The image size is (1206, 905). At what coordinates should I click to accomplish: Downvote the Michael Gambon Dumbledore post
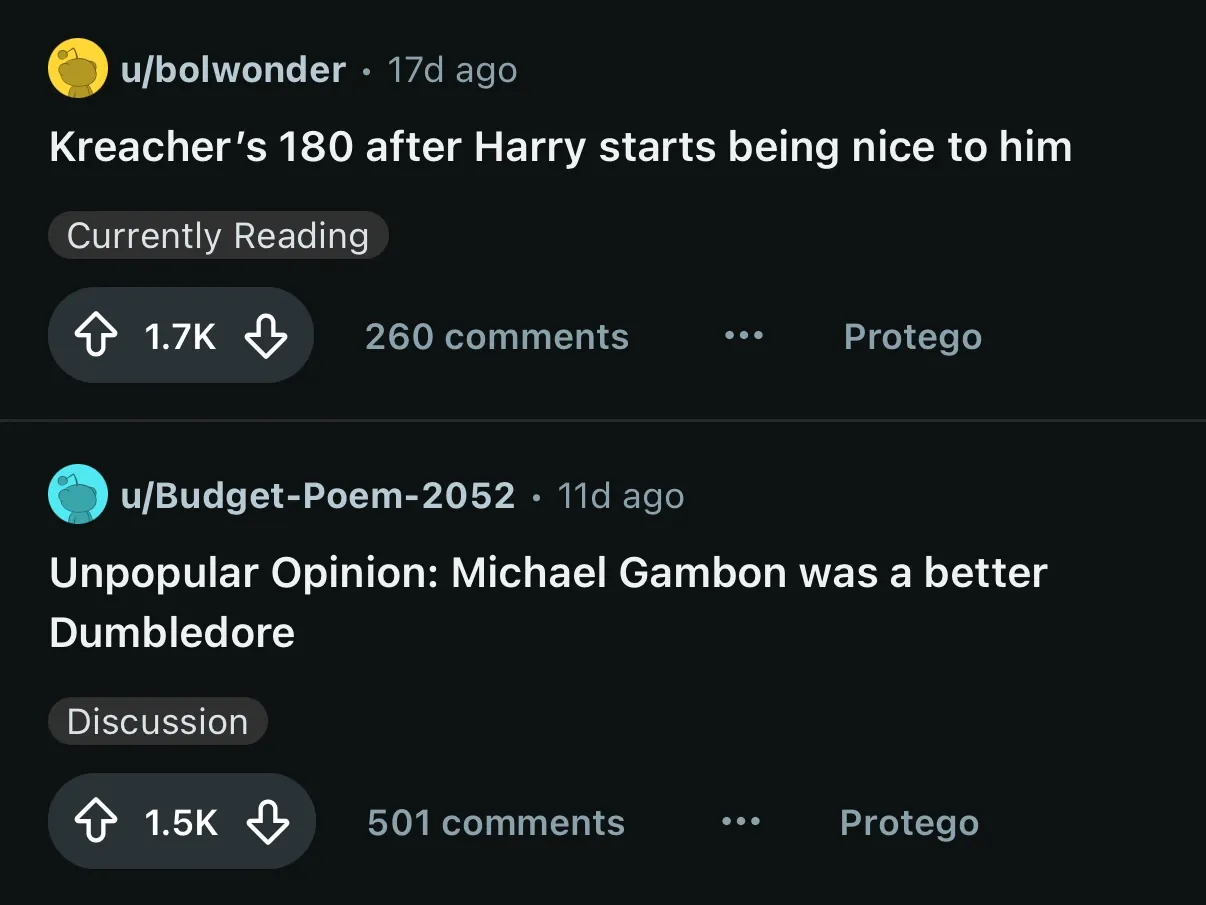pyautogui.click(x=267, y=823)
